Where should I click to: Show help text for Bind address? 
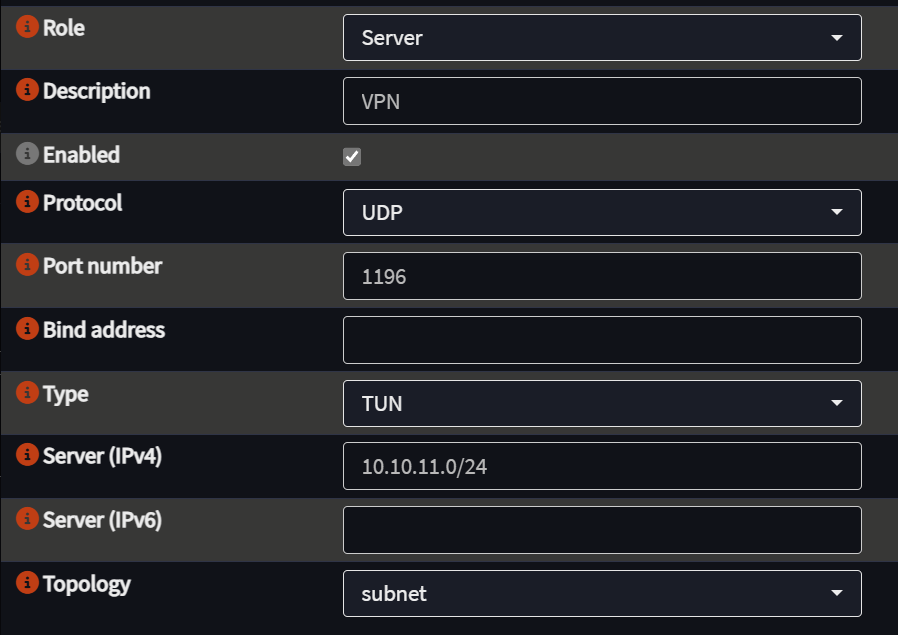coord(27,329)
